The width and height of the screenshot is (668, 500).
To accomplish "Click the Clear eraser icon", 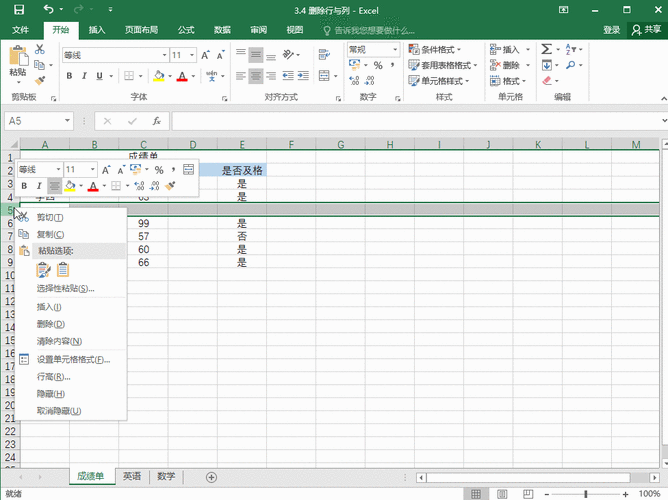I will pyautogui.click(x=547, y=80).
